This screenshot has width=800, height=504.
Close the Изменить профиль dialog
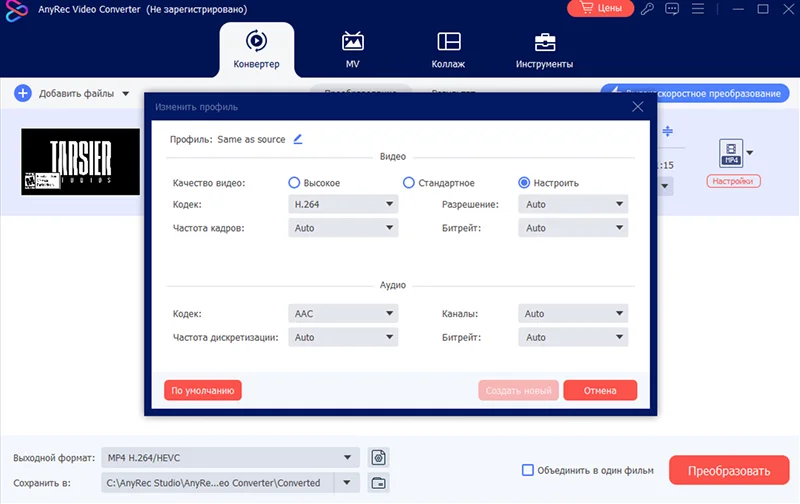click(638, 107)
